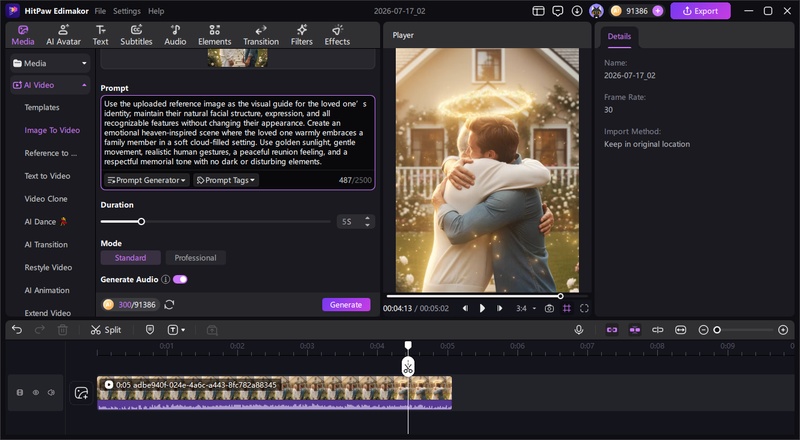The width and height of the screenshot is (800, 440).
Task: Add a marker with the shield icon
Action: coord(149,330)
